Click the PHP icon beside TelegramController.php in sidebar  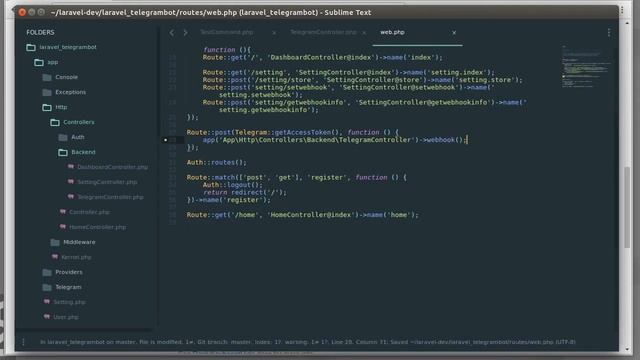pyautogui.click(x=71, y=197)
